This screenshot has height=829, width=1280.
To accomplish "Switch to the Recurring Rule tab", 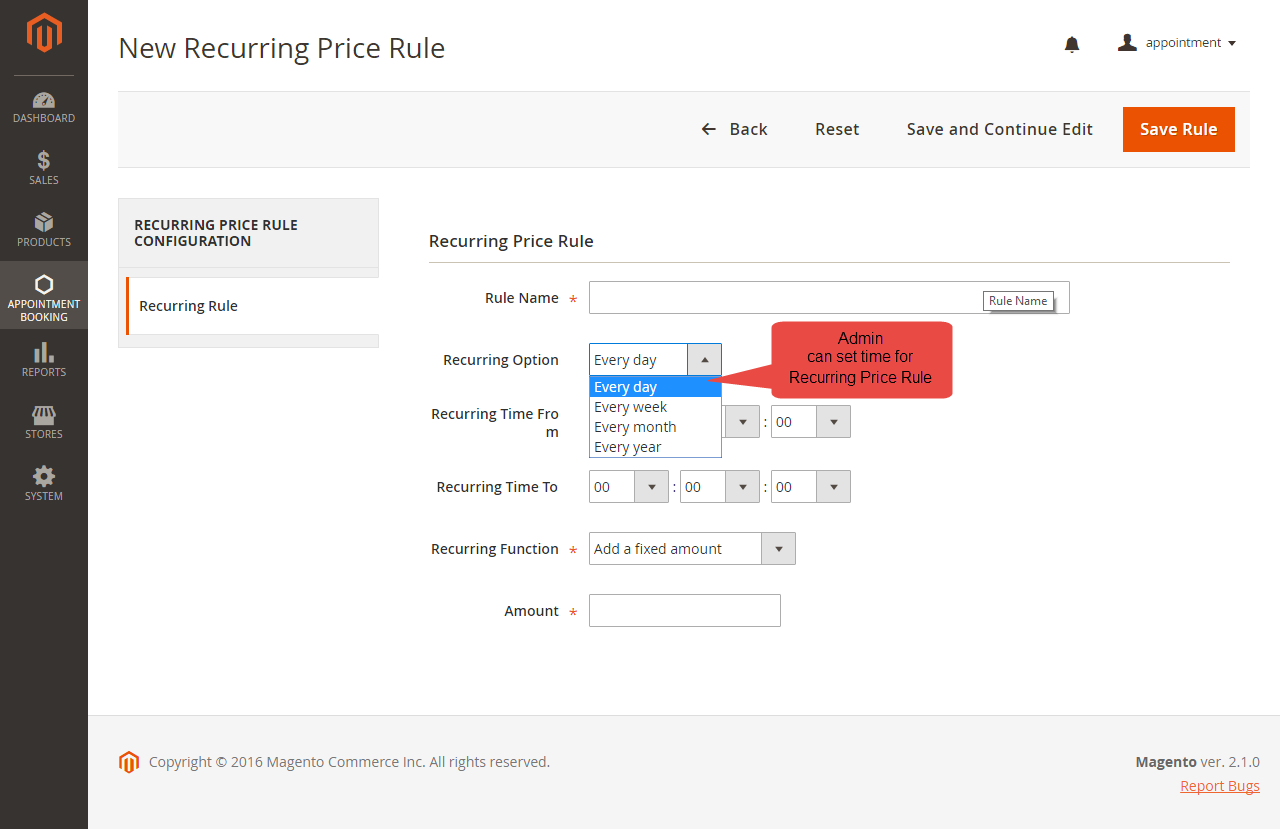I will [x=189, y=306].
